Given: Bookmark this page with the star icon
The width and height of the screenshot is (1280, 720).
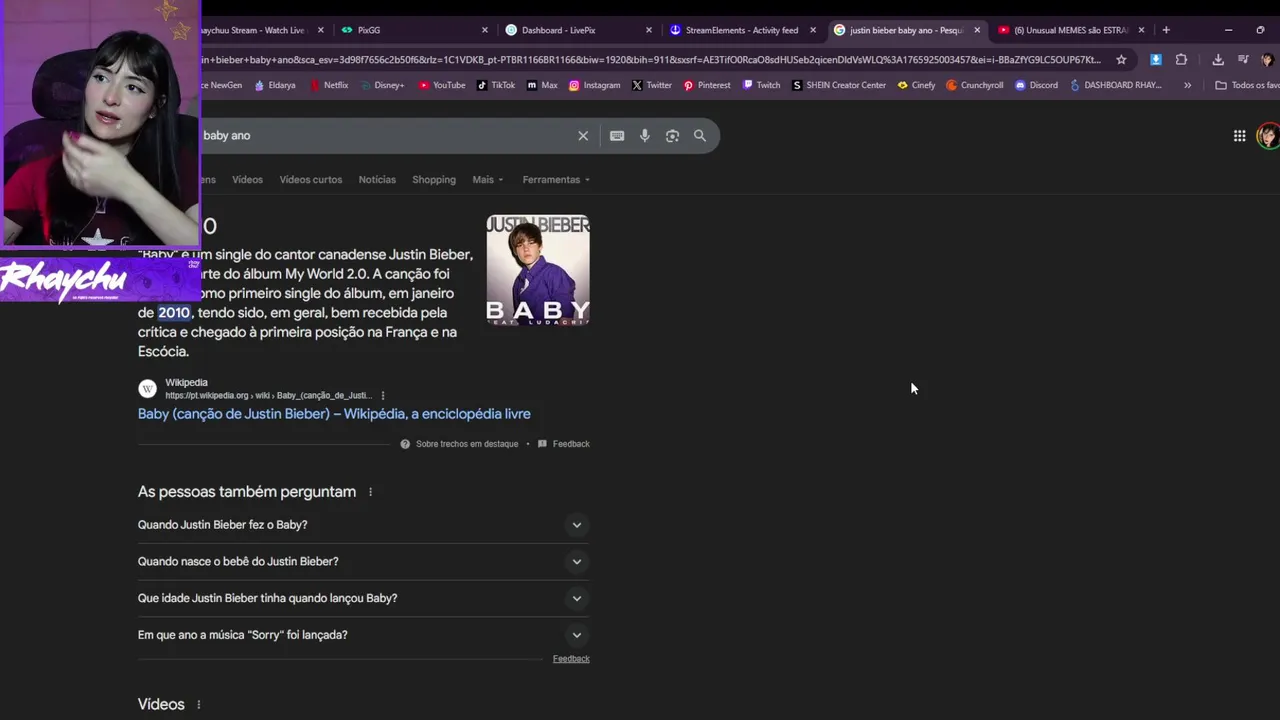Looking at the screenshot, I should point(1121,60).
